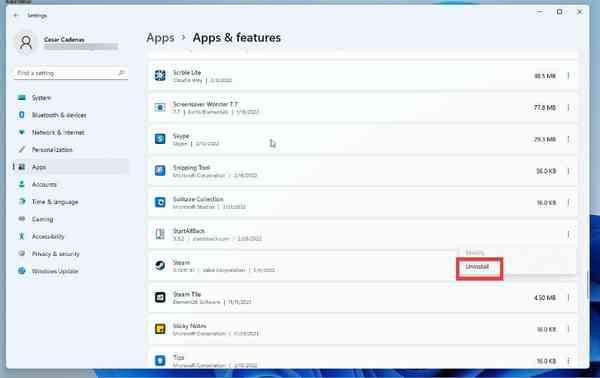Open Network & internet in the sidebar

point(71,132)
